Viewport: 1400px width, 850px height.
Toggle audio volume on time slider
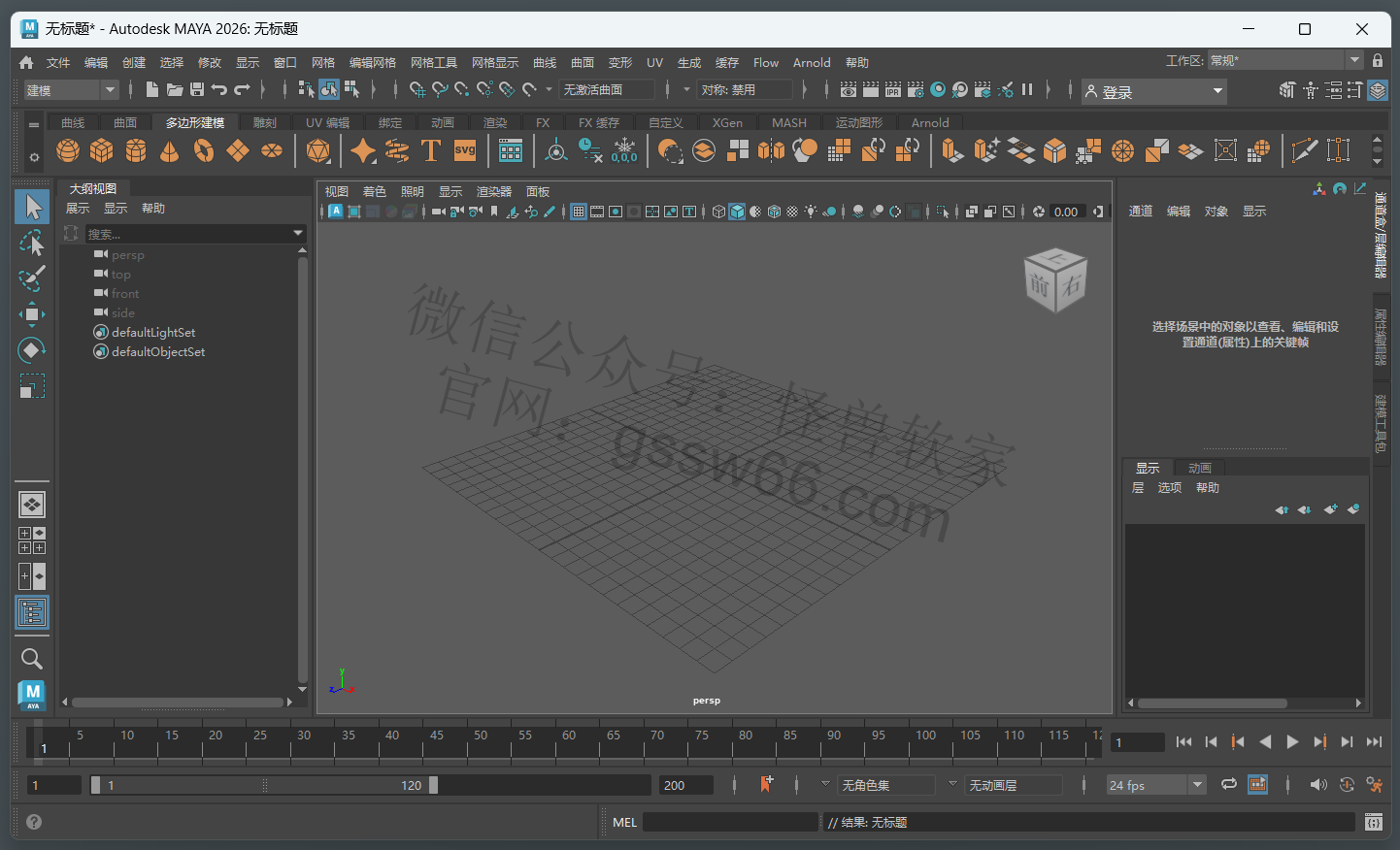1317,784
